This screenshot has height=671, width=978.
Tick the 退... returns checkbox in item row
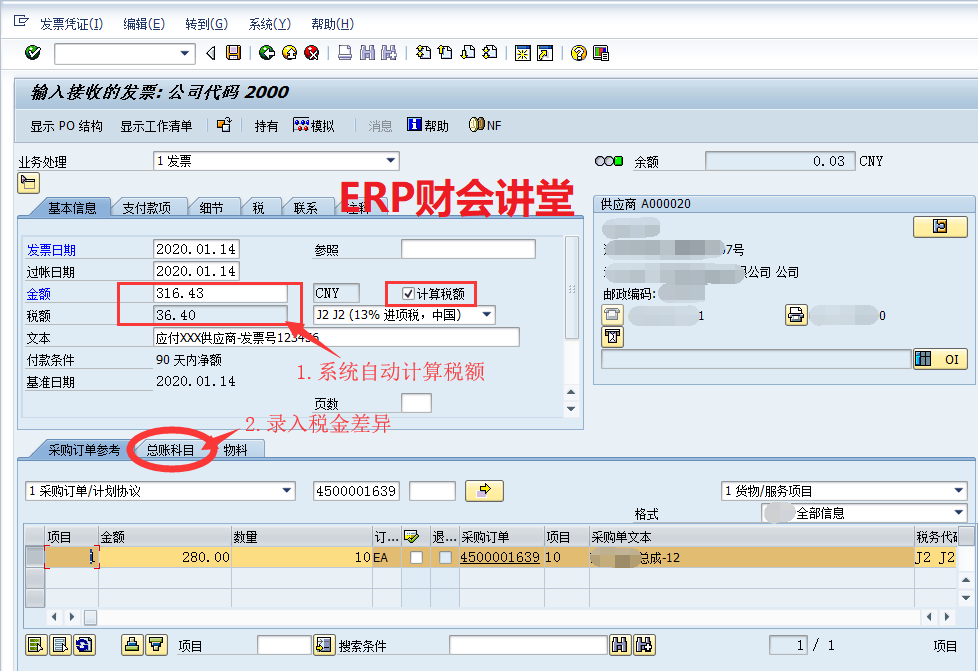[x=445, y=557]
